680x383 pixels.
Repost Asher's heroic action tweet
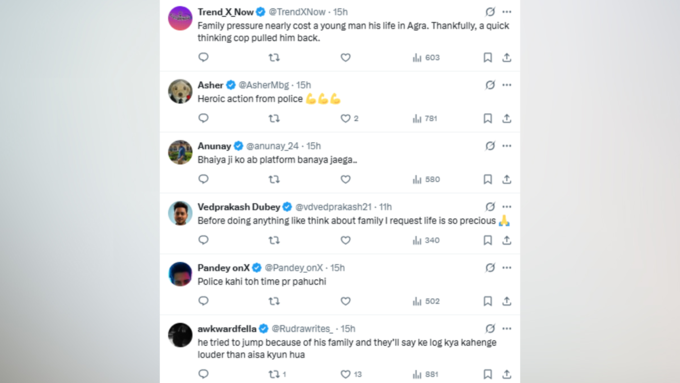pos(274,118)
